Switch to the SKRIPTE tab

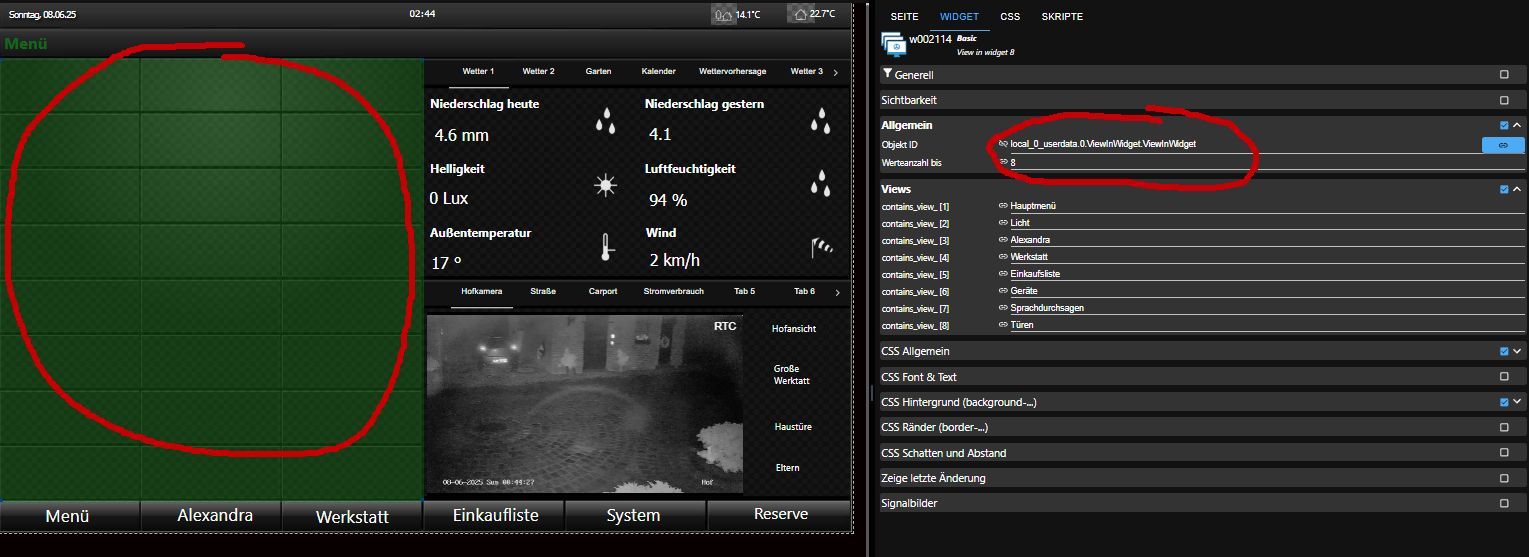(x=1061, y=17)
